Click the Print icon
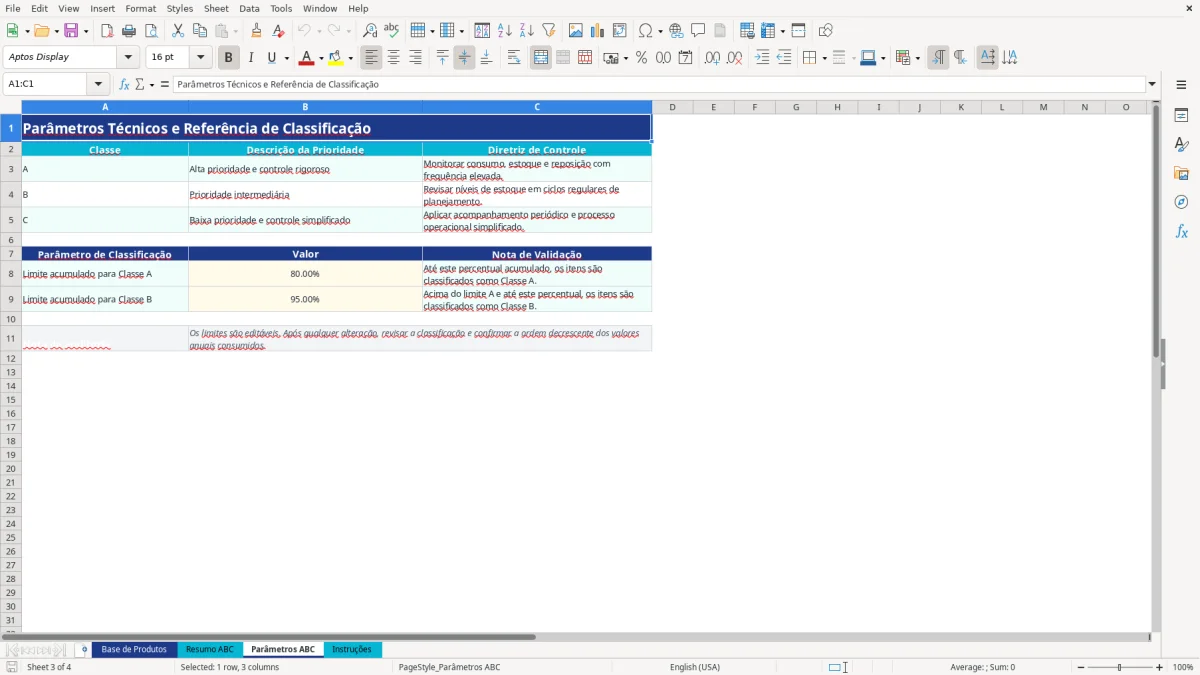 click(x=129, y=31)
